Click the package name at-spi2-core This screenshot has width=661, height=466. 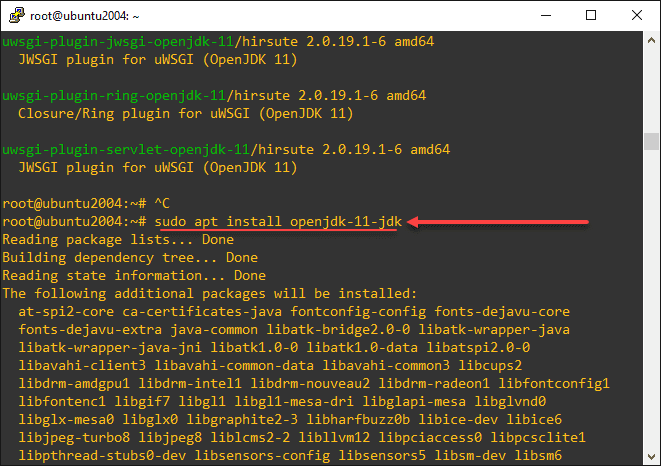pyautogui.click(x=66, y=312)
